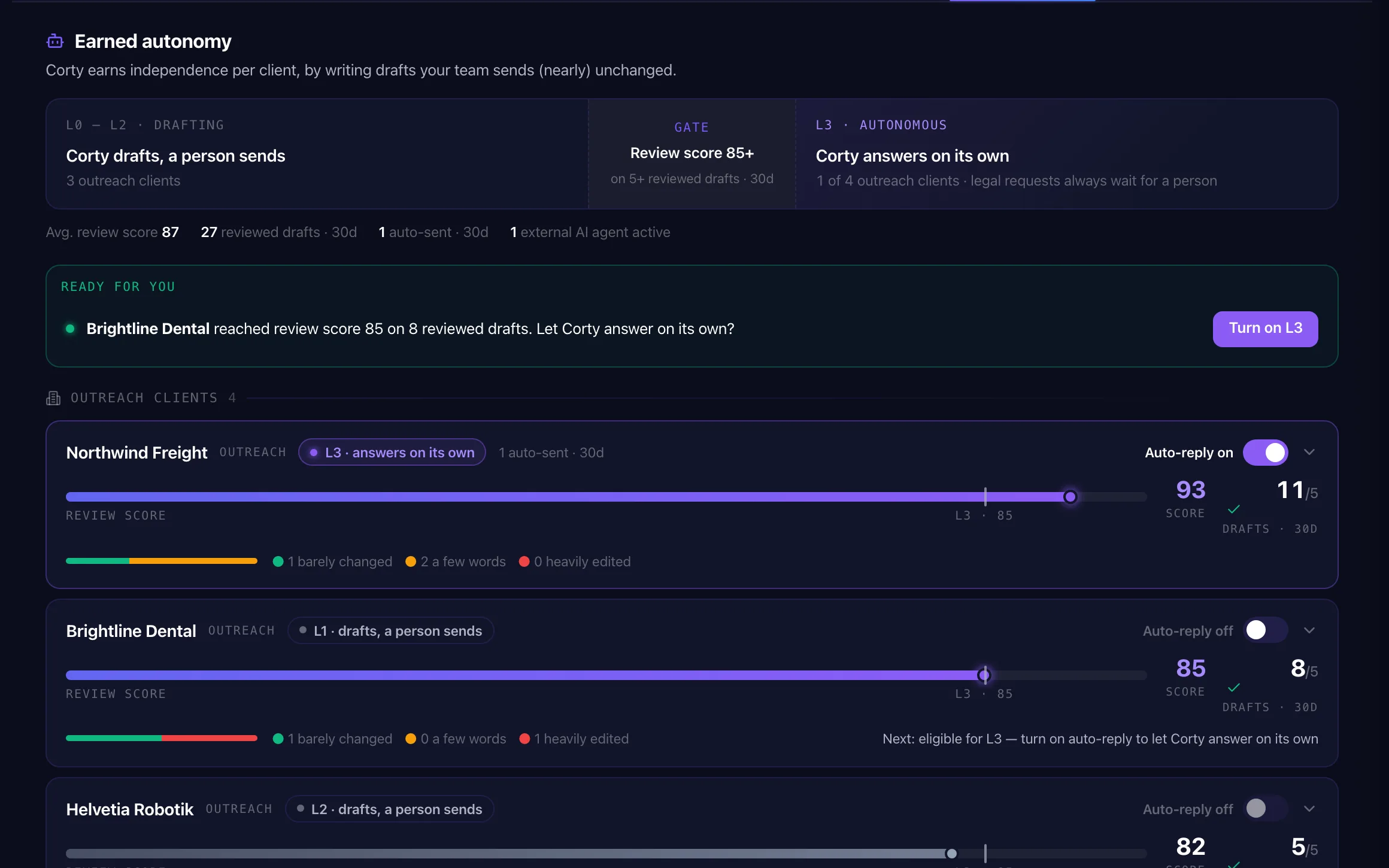This screenshot has height=868, width=1389.
Task: Enable Auto-reply for Brightline Dental
Action: [1265, 630]
